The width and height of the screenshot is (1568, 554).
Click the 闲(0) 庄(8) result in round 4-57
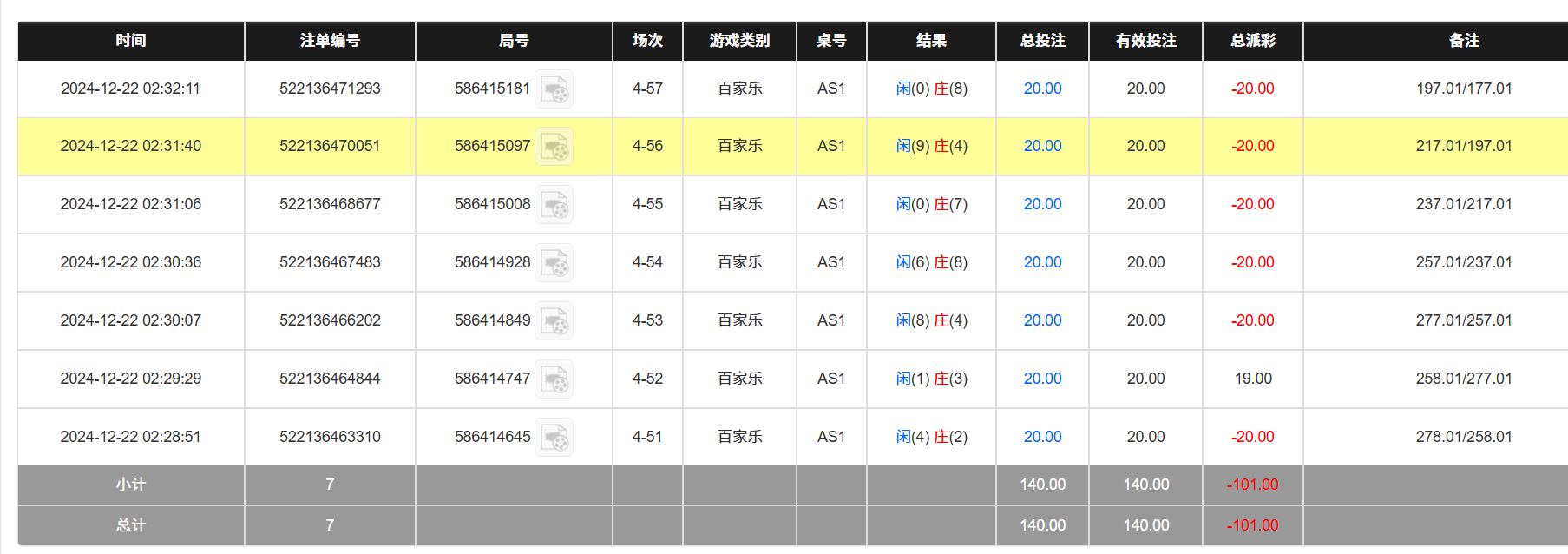(931, 89)
